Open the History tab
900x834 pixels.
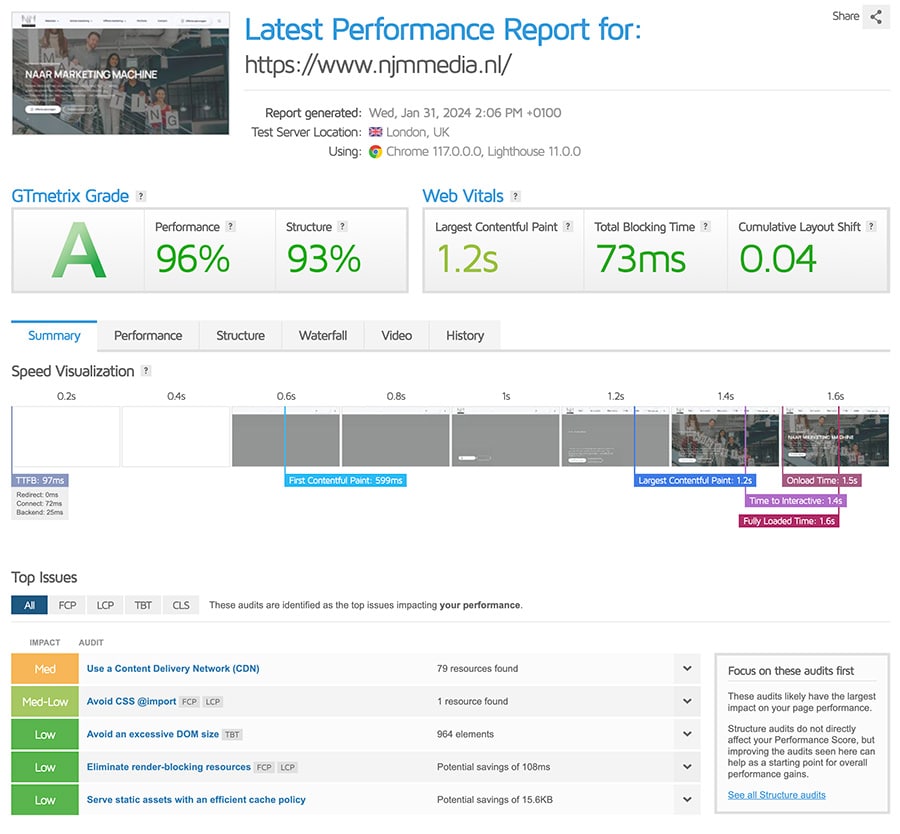pyautogui.click(x=465, y=336)
